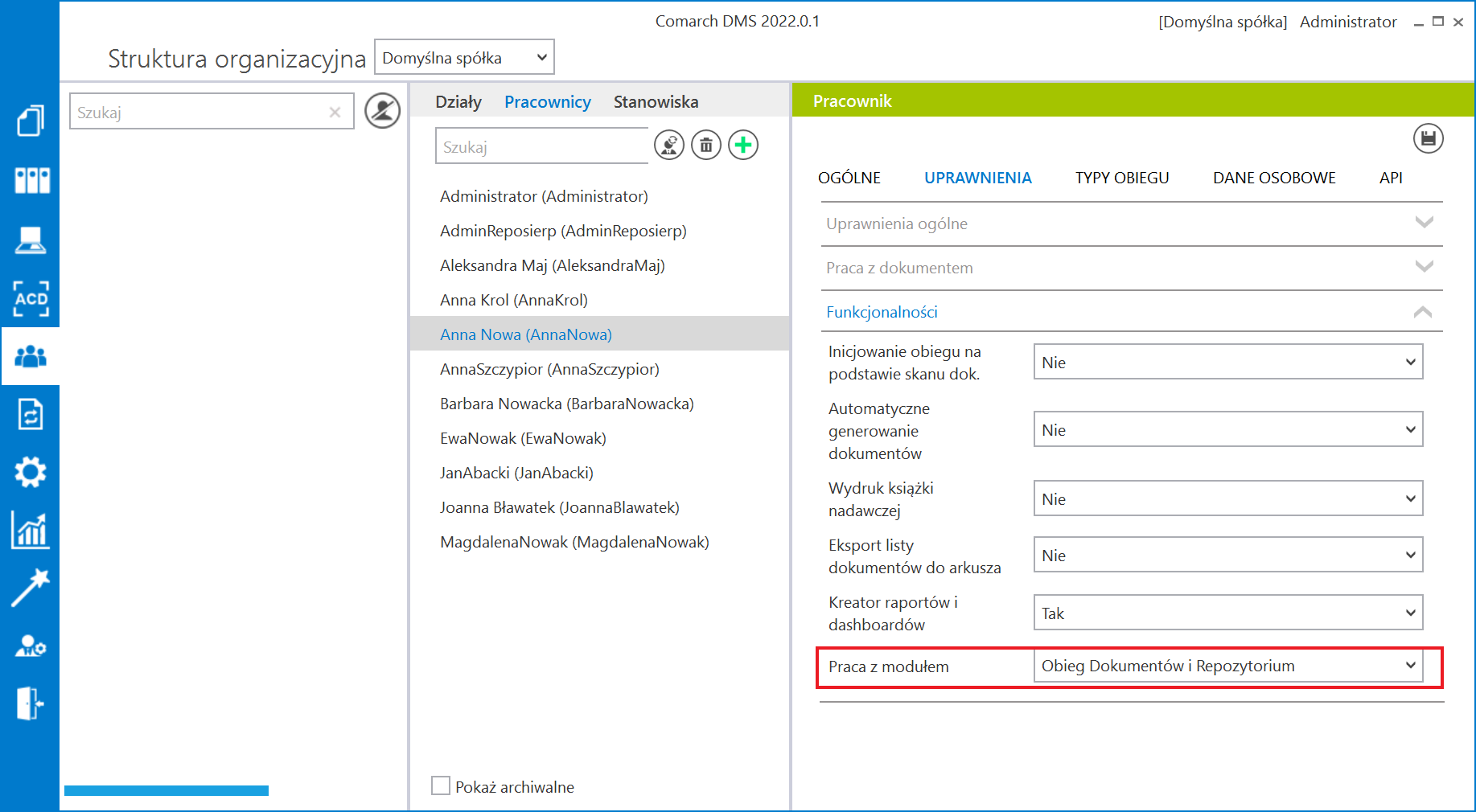
Task: Open the Domyślna spółka company dropdown
Action: tap(464, 58)
